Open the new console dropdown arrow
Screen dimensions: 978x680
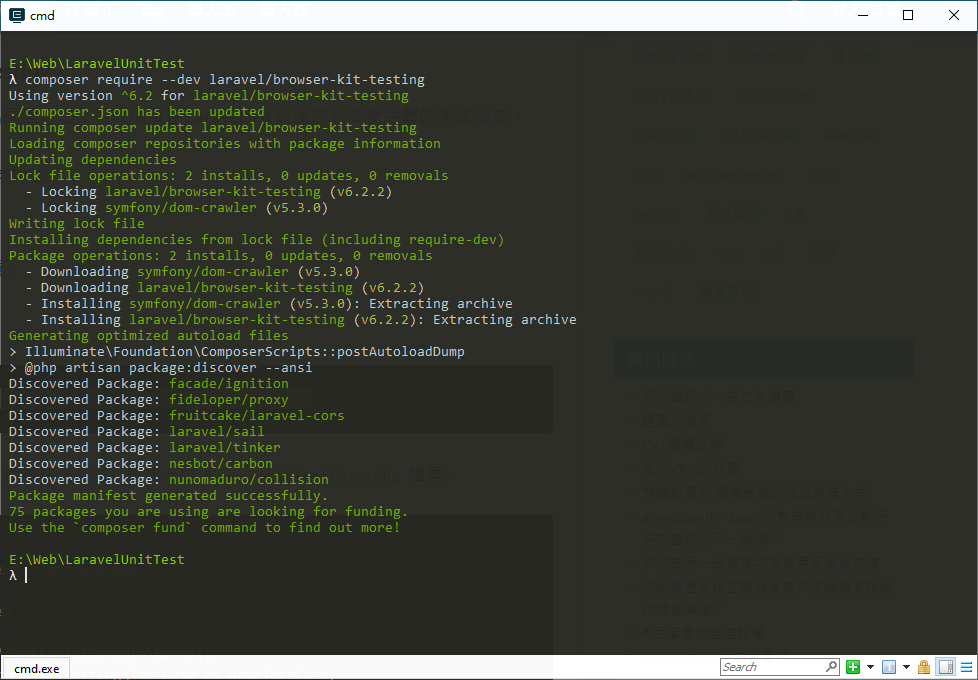(870, 667)
